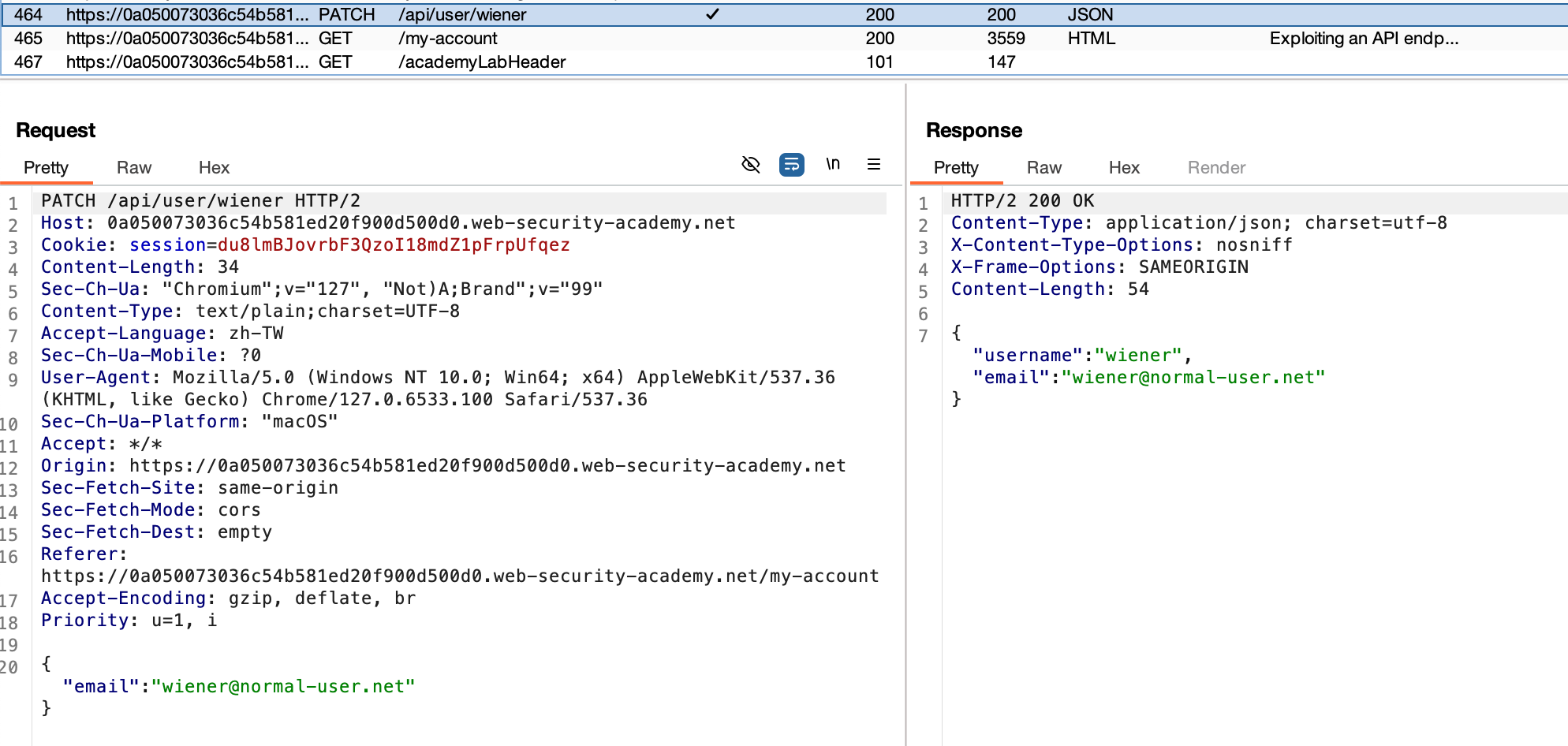This screenshot has width=1568, height=746.
Task: Click the checkmark in the PATCH row
Action: pos(712,14)
